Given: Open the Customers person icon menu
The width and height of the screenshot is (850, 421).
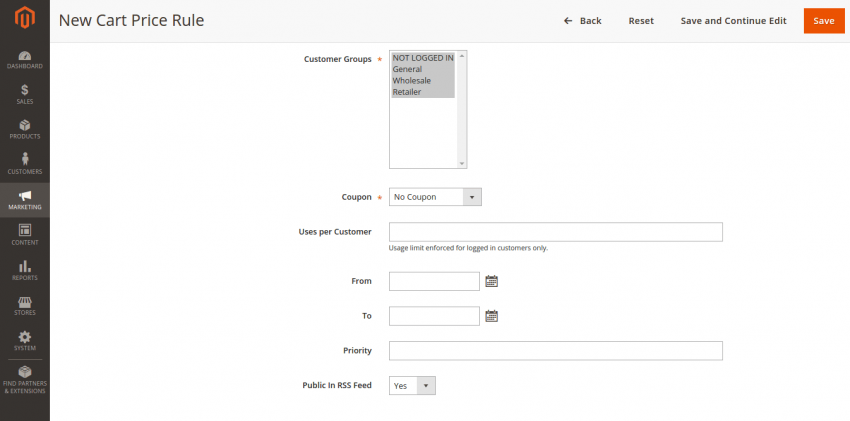Looking at the screenshot, I should pyautogui.click(x=24, y=159).
